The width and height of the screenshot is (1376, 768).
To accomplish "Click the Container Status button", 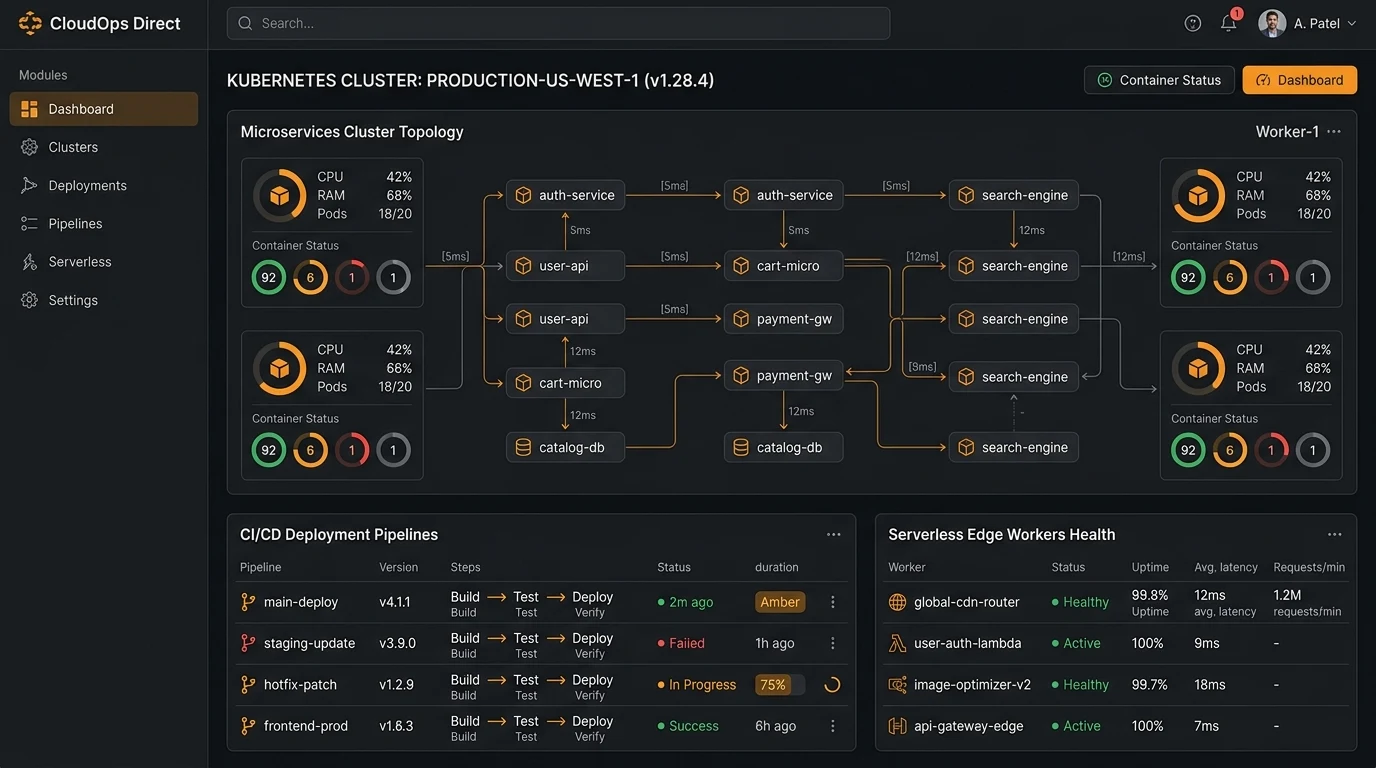I will pos(1159,80).
